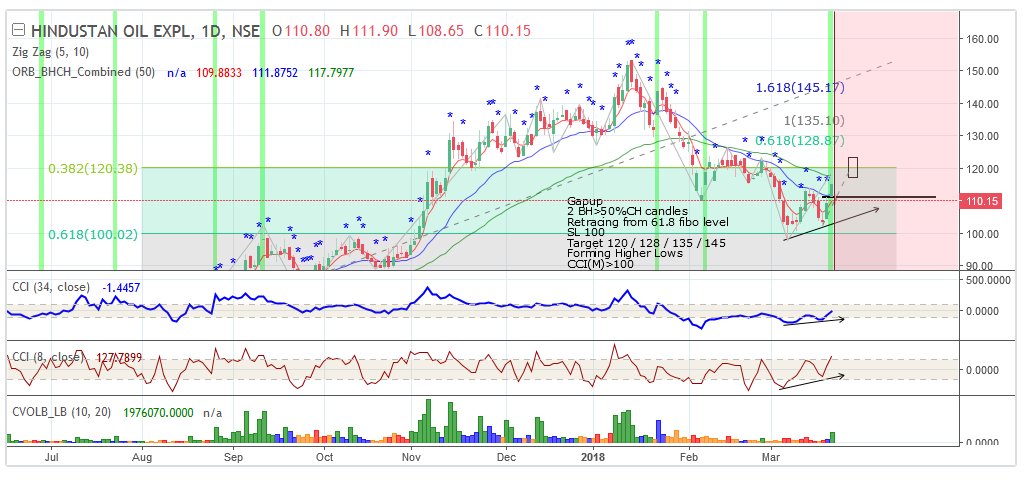Select the 0.618(128.87) extension label

[x=800, y=140]
